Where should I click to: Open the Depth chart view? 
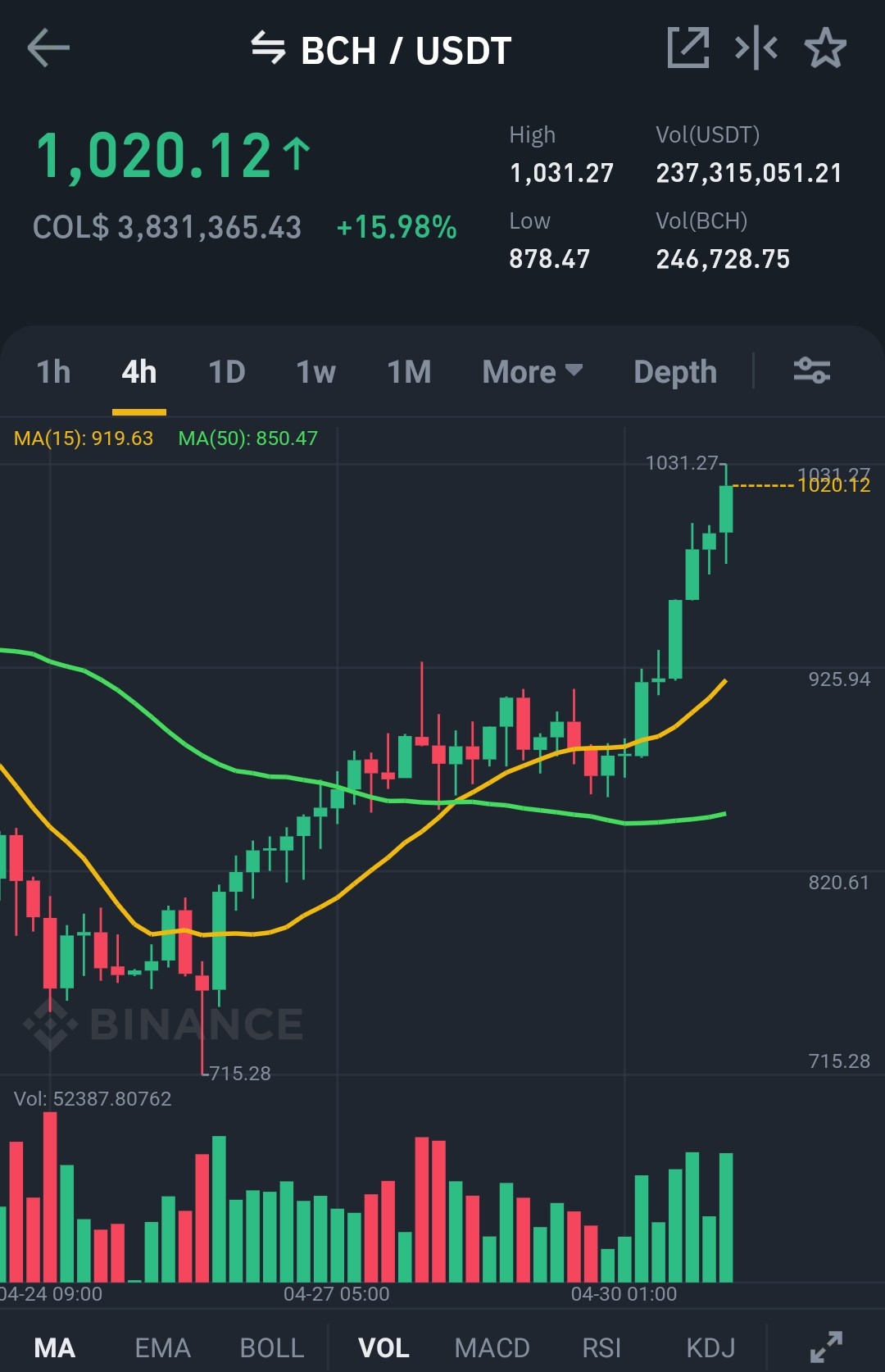[675, 371]
